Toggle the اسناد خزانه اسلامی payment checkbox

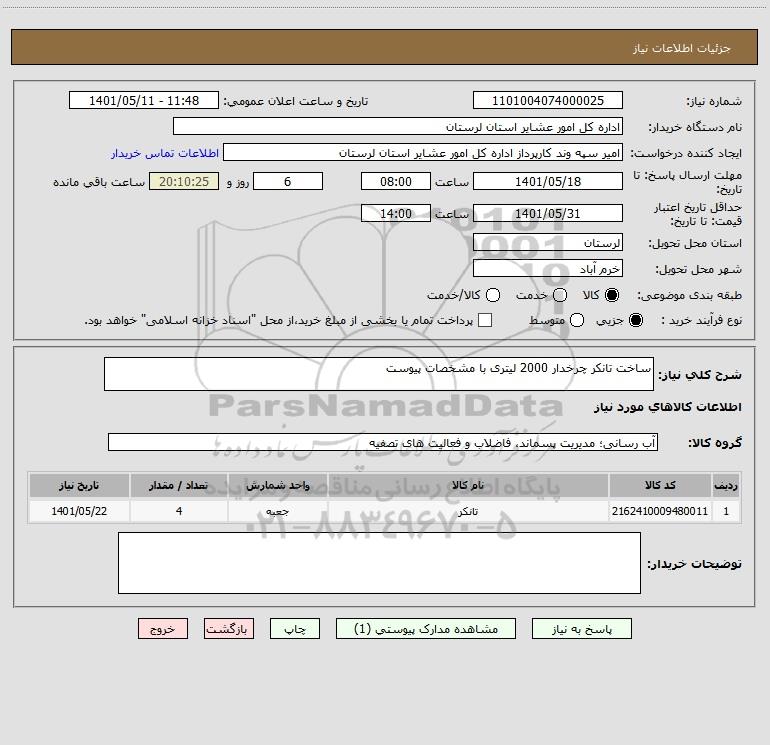point(485,320)
